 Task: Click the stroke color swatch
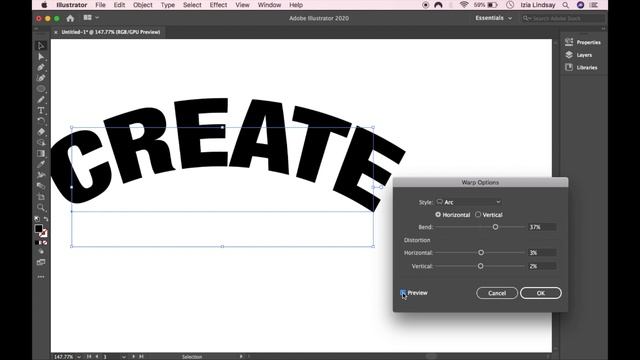(x=44, y=233)
